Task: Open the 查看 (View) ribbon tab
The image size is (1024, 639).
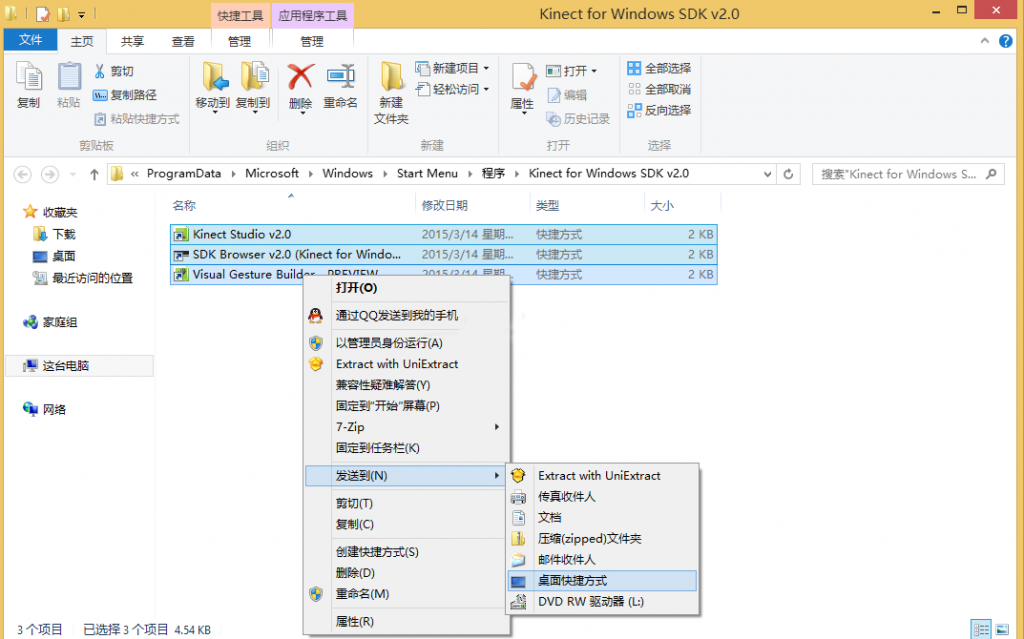Action: coord(183,41)
